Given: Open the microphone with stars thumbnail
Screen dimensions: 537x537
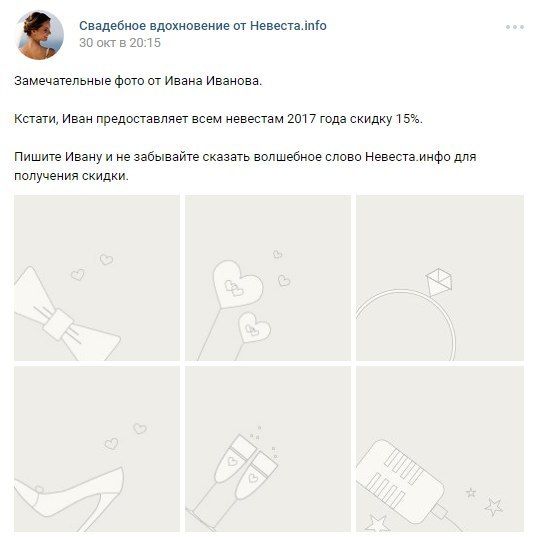Looking at the screenshot, I should (x=440, y=449).
